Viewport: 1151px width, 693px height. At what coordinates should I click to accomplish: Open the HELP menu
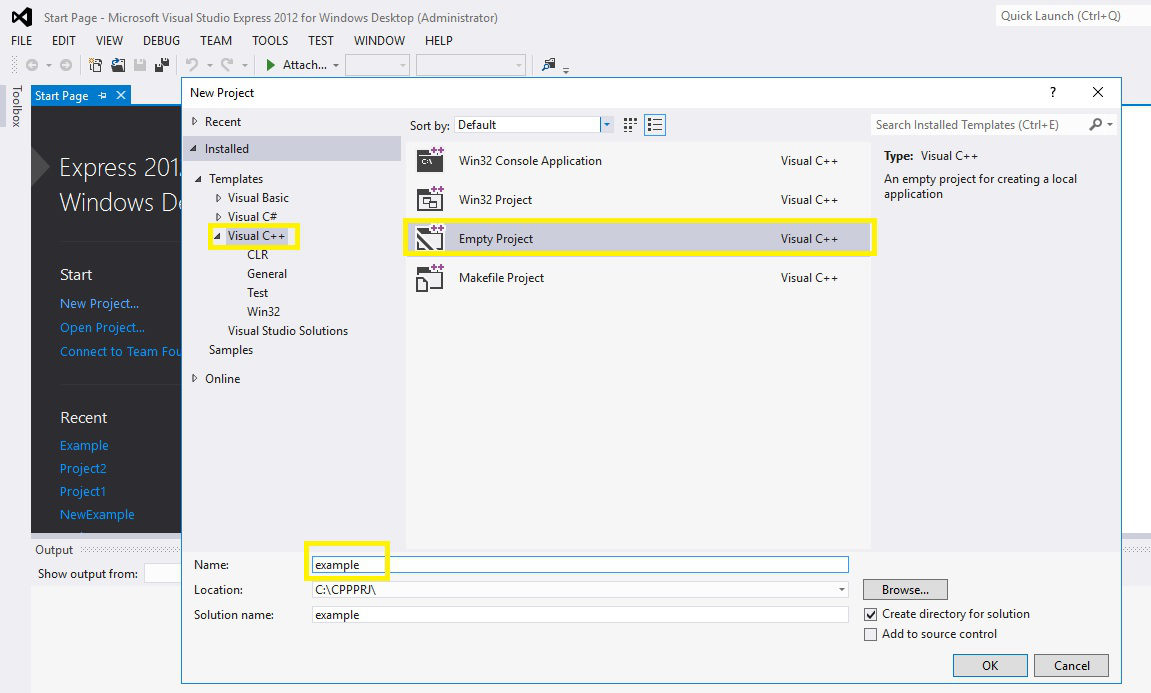pyautogui.click(x=439, y=40)
